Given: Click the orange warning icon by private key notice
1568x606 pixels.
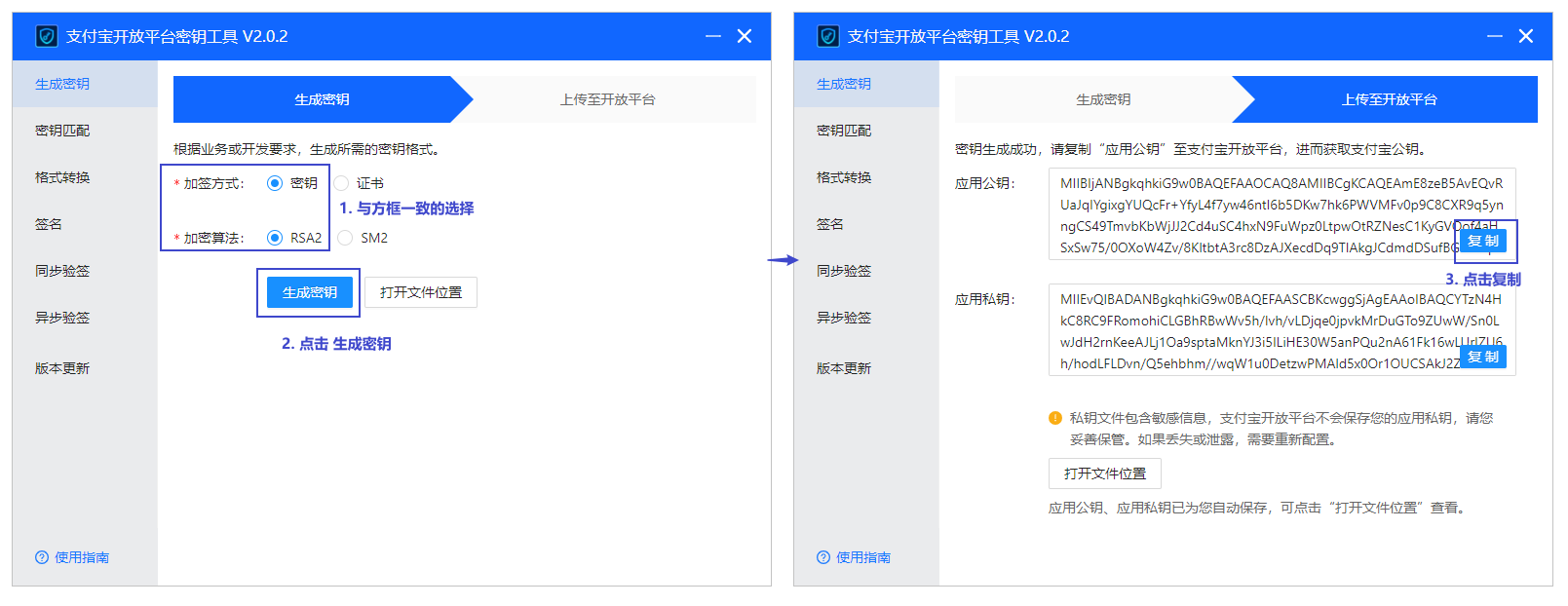Looking at the screenshot, I should pos(1055,418).
